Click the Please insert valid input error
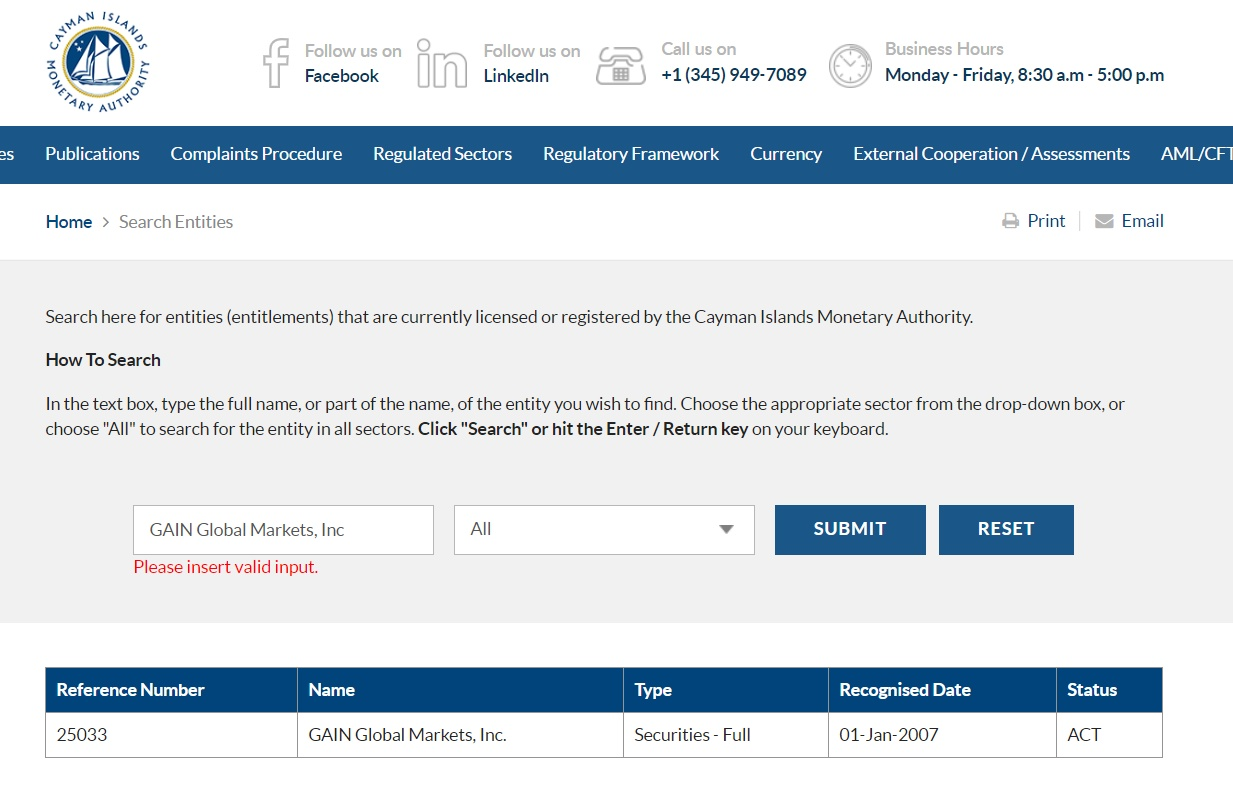This screenshot has height=800, width=1233. coord(226,567)
